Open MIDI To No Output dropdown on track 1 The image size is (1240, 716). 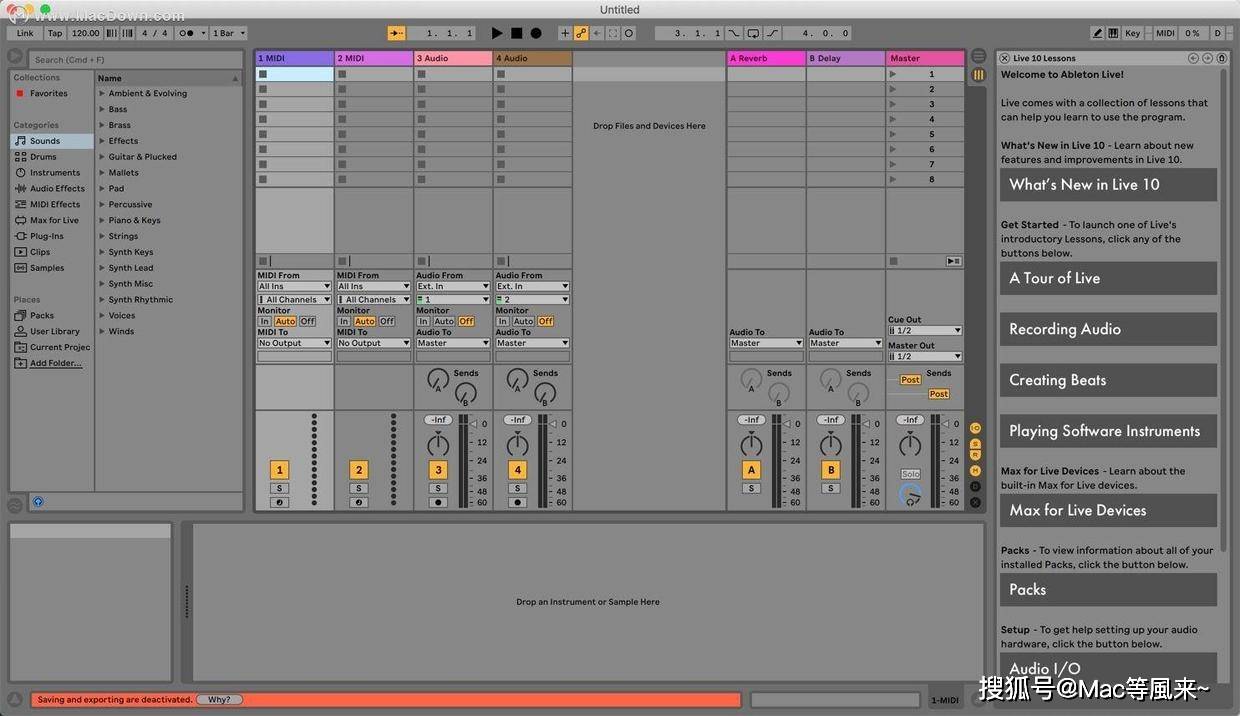tap(294, 343)
